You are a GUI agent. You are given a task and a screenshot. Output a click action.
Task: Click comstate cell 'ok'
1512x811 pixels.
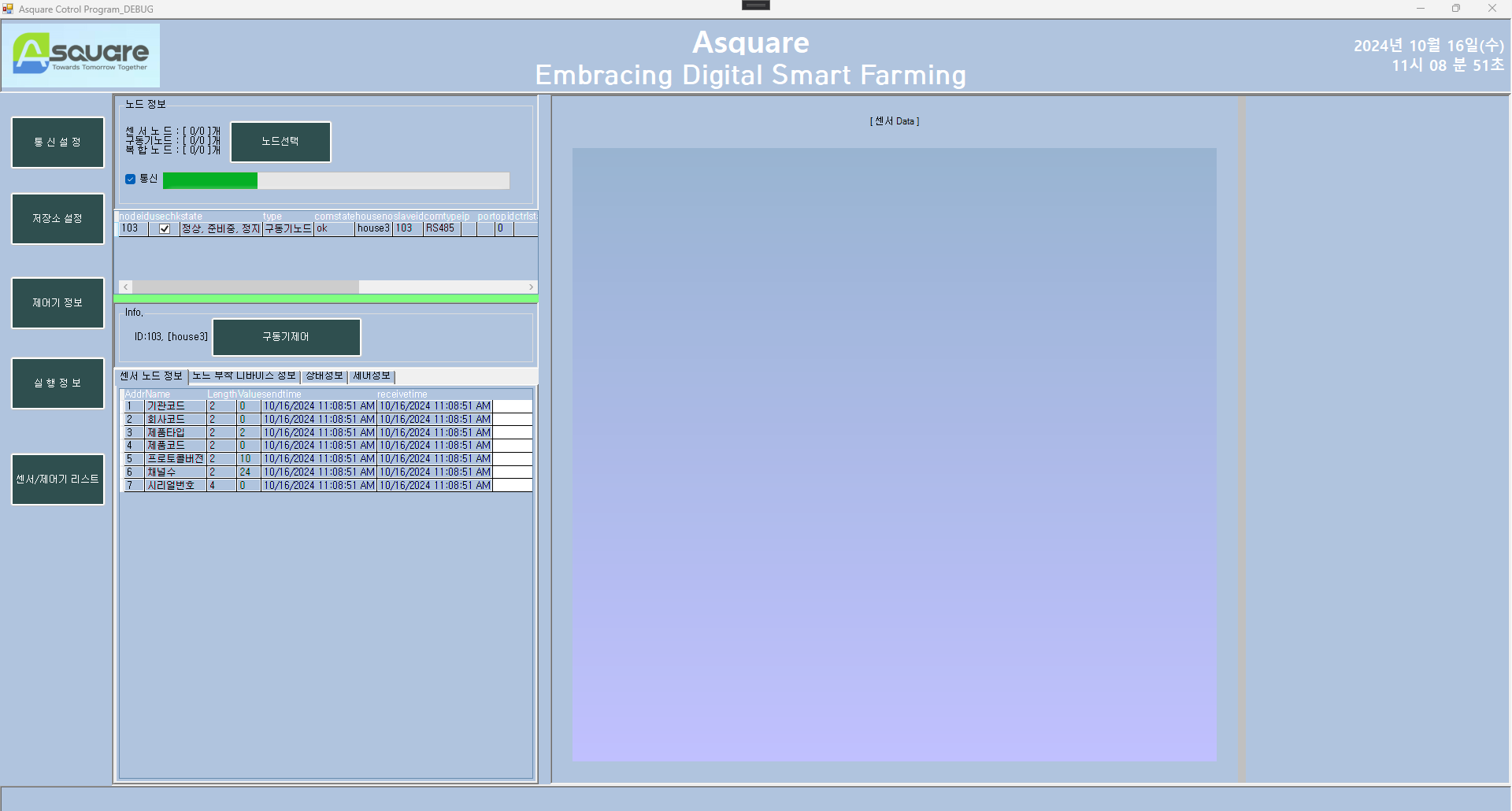335,229
